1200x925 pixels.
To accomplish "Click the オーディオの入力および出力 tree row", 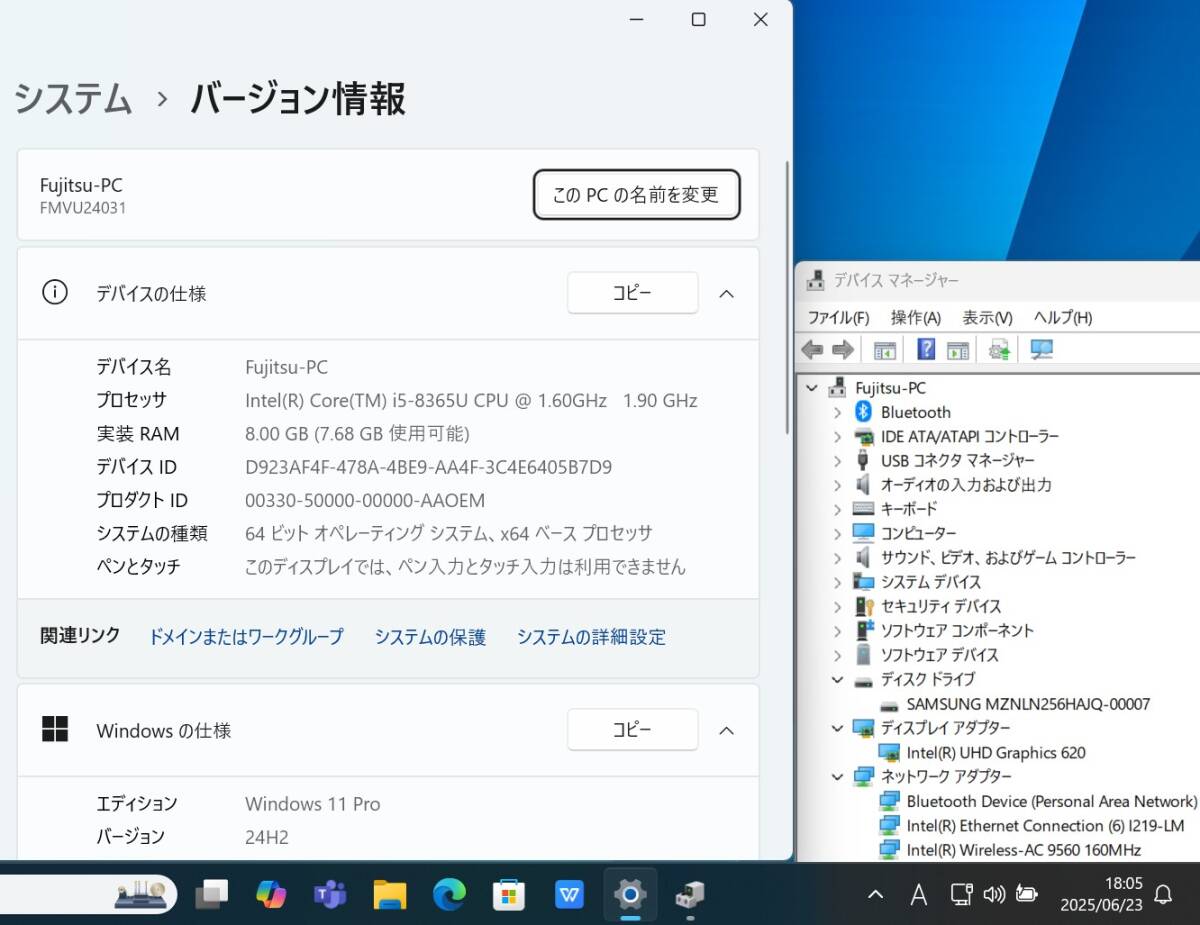I will click(x=953, y=485).
